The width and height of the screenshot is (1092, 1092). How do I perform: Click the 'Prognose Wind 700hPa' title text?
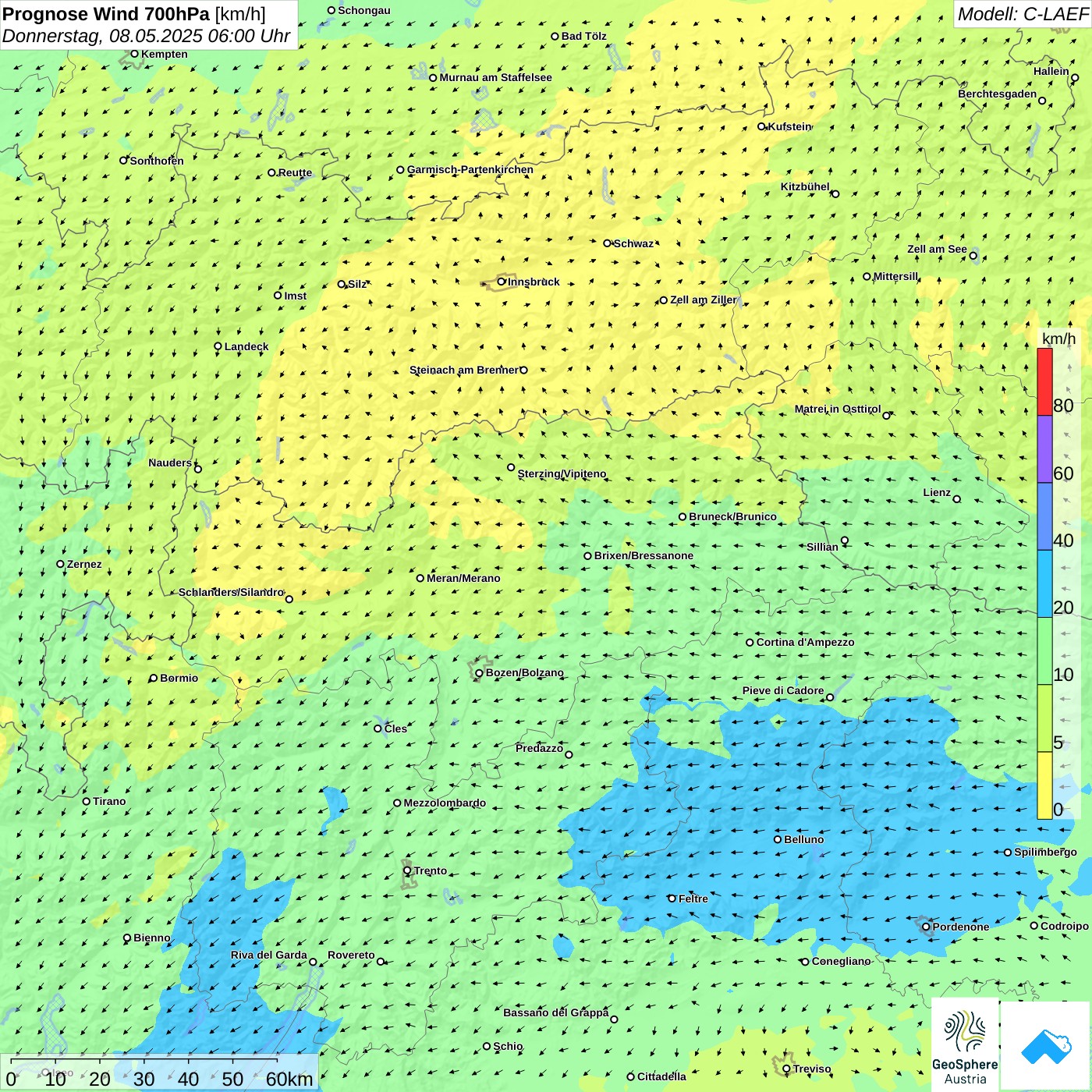coord(106,14)
